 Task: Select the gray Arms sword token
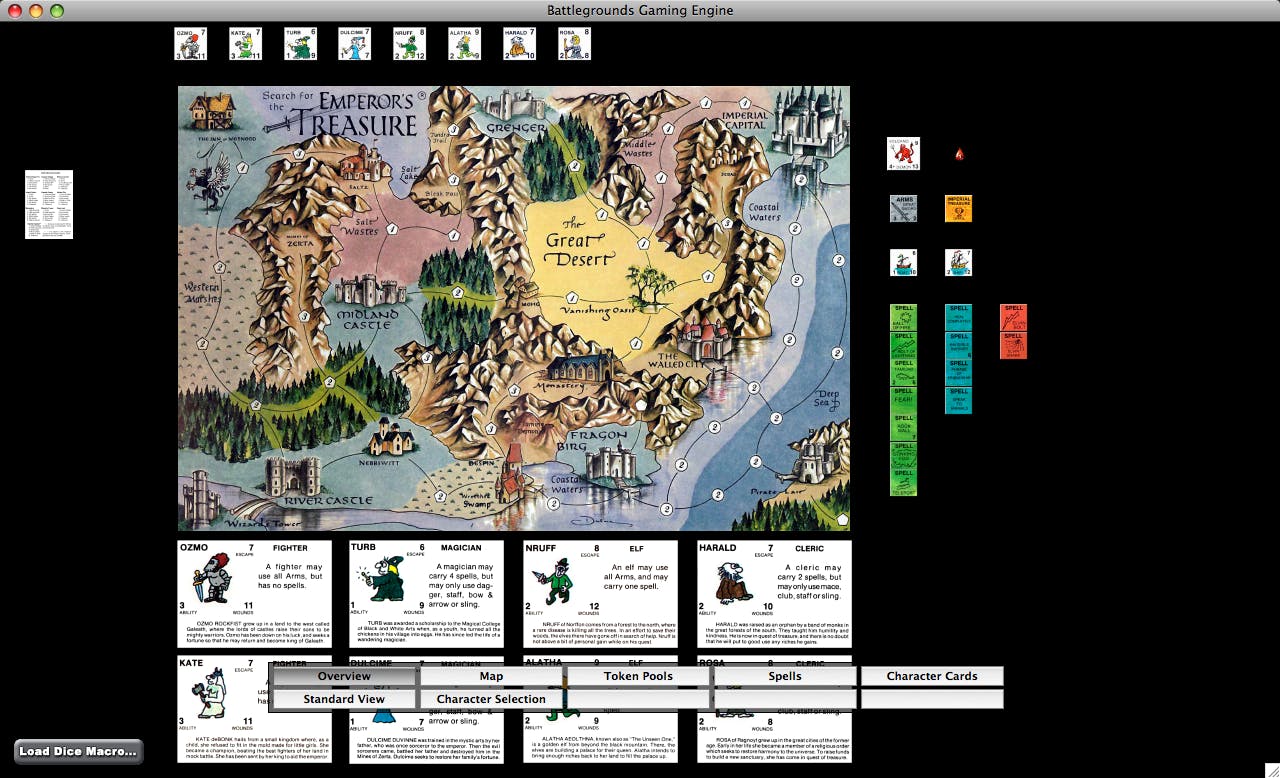click(903, 208)
